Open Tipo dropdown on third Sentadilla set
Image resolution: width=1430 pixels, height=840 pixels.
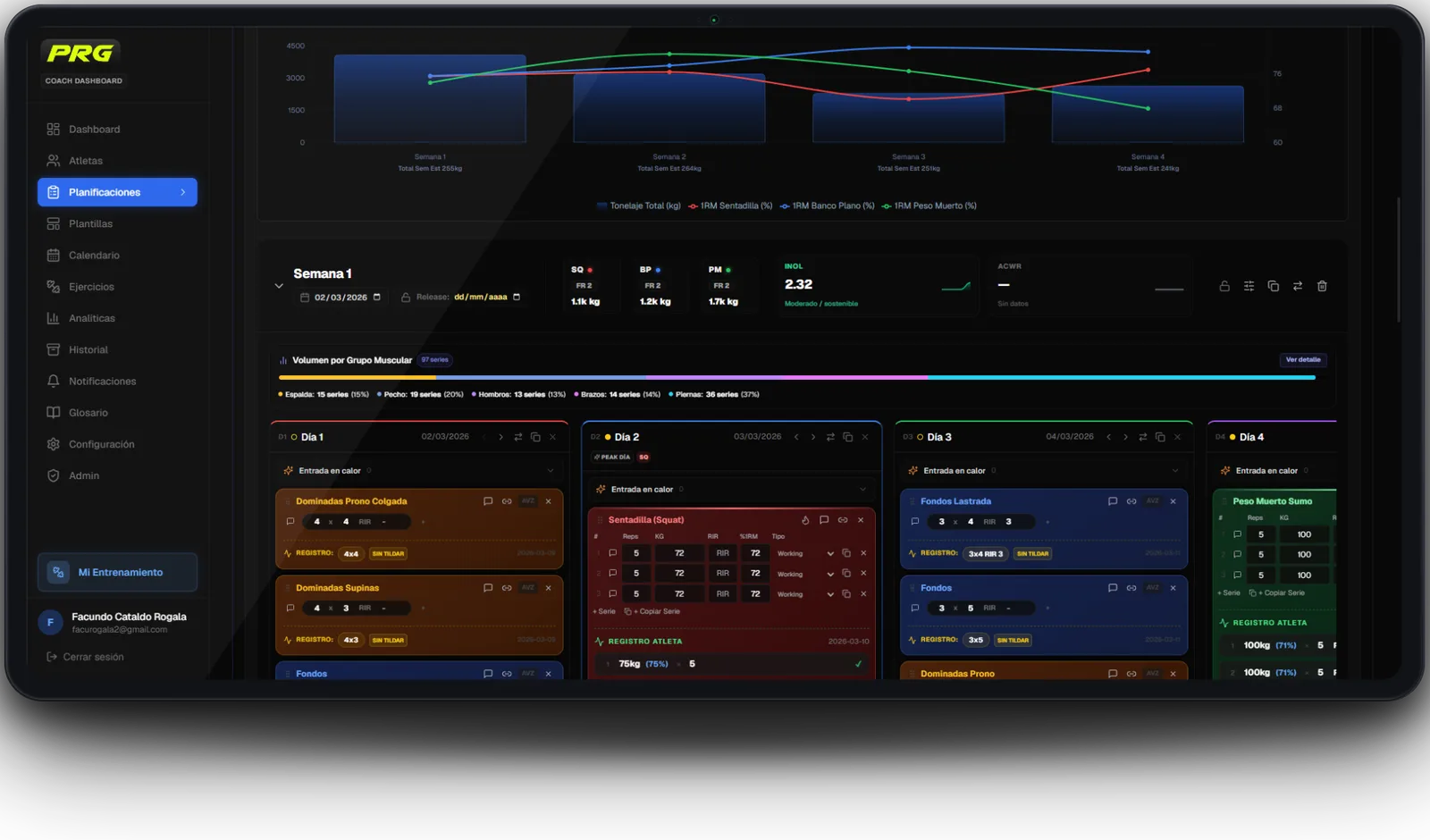pos(805,594)
